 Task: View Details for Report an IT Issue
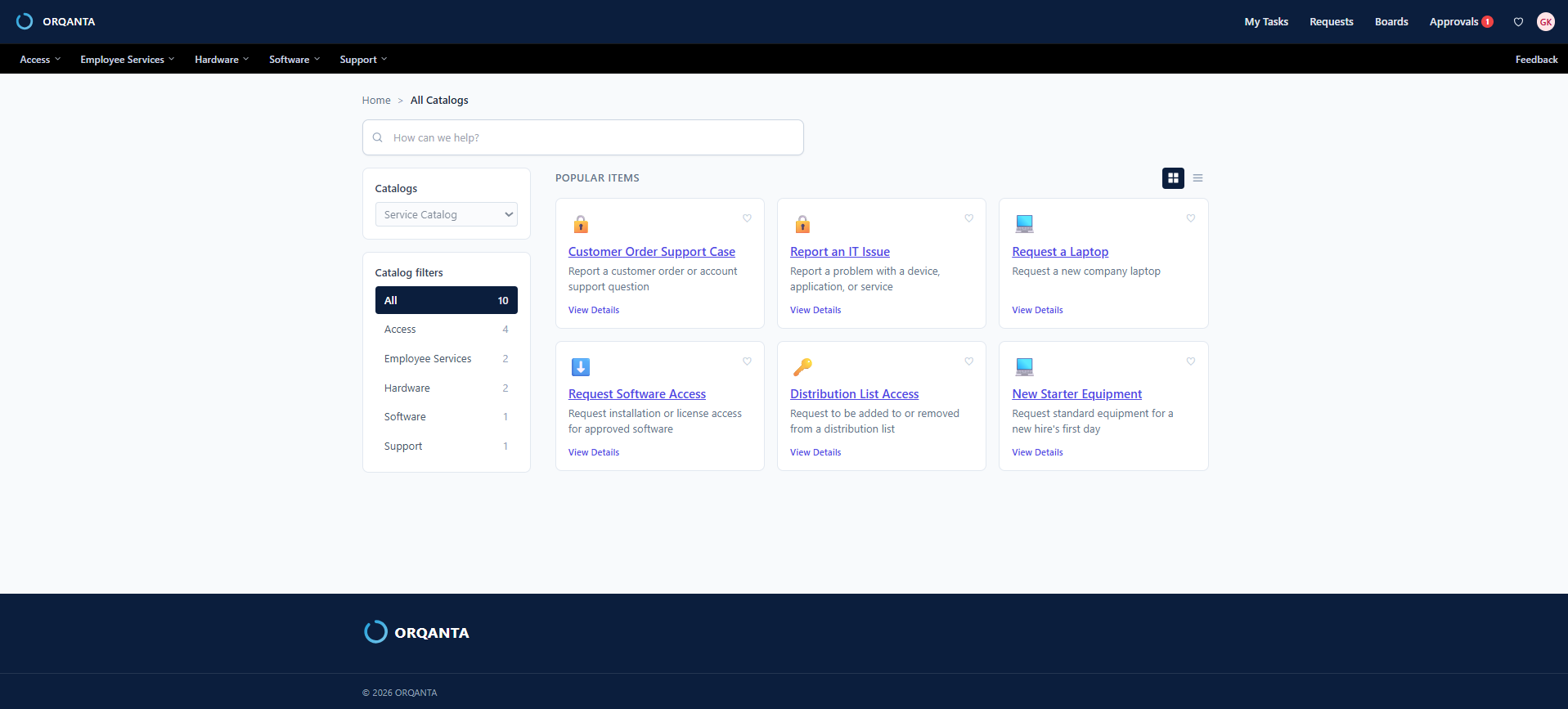pos(815,310)
